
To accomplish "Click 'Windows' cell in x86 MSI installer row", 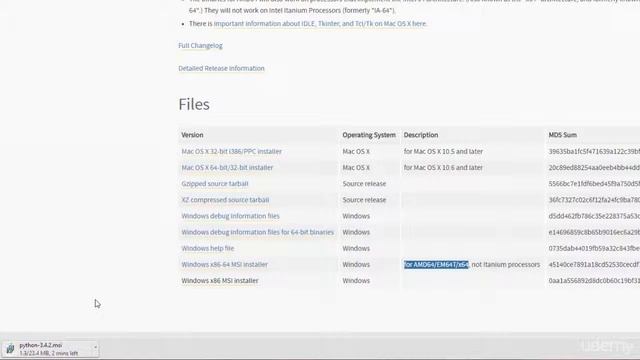I will point(356,281).
